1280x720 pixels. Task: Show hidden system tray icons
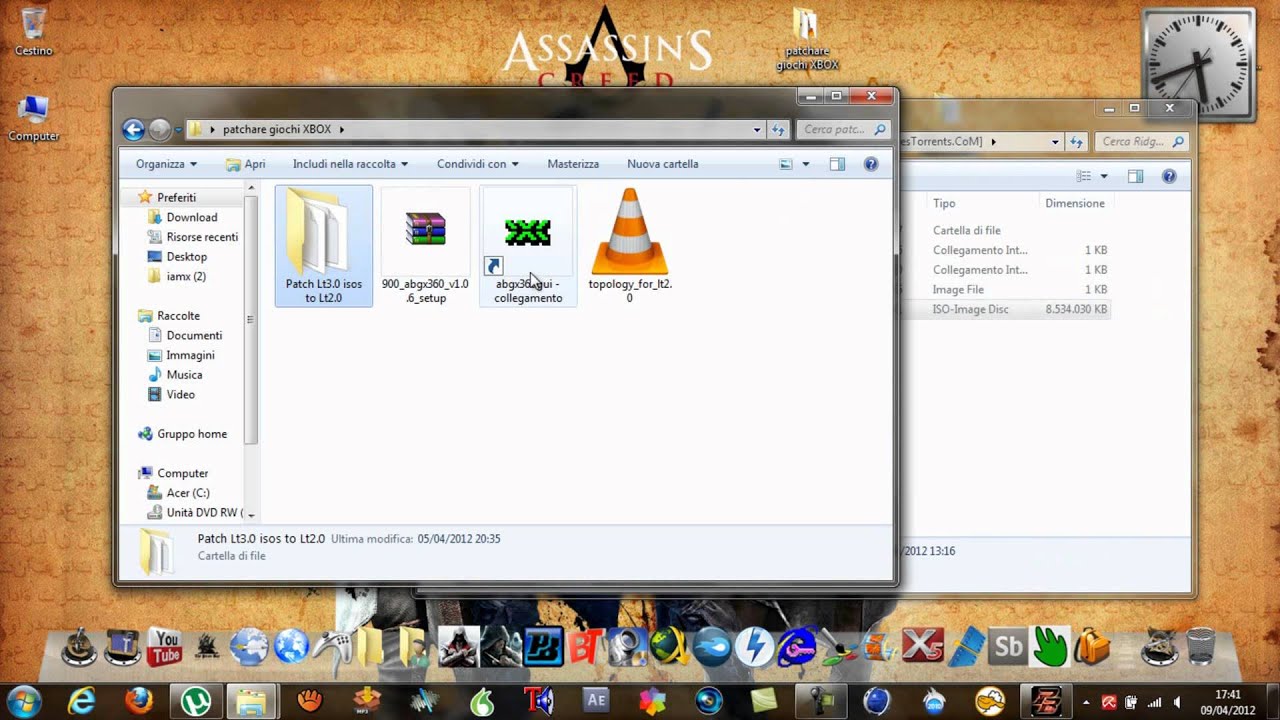pyautogui.click(x=1086, y=702)
